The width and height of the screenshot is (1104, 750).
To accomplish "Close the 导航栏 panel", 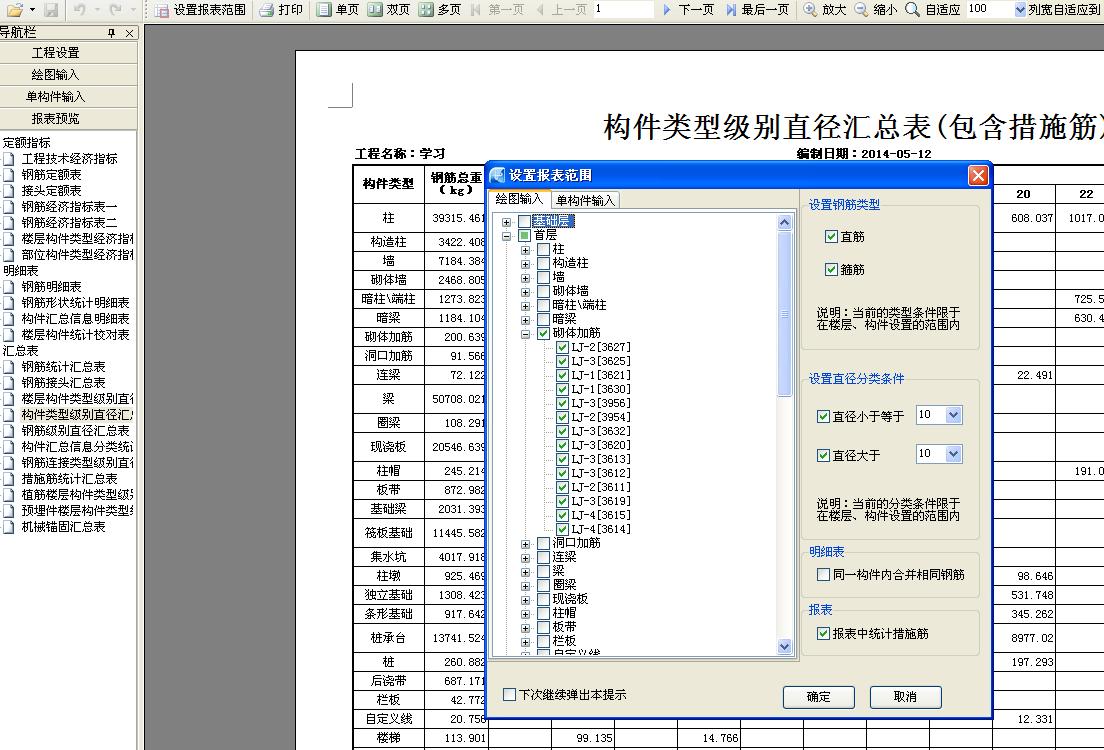I will pyautogui.click(x=130, y=32).
